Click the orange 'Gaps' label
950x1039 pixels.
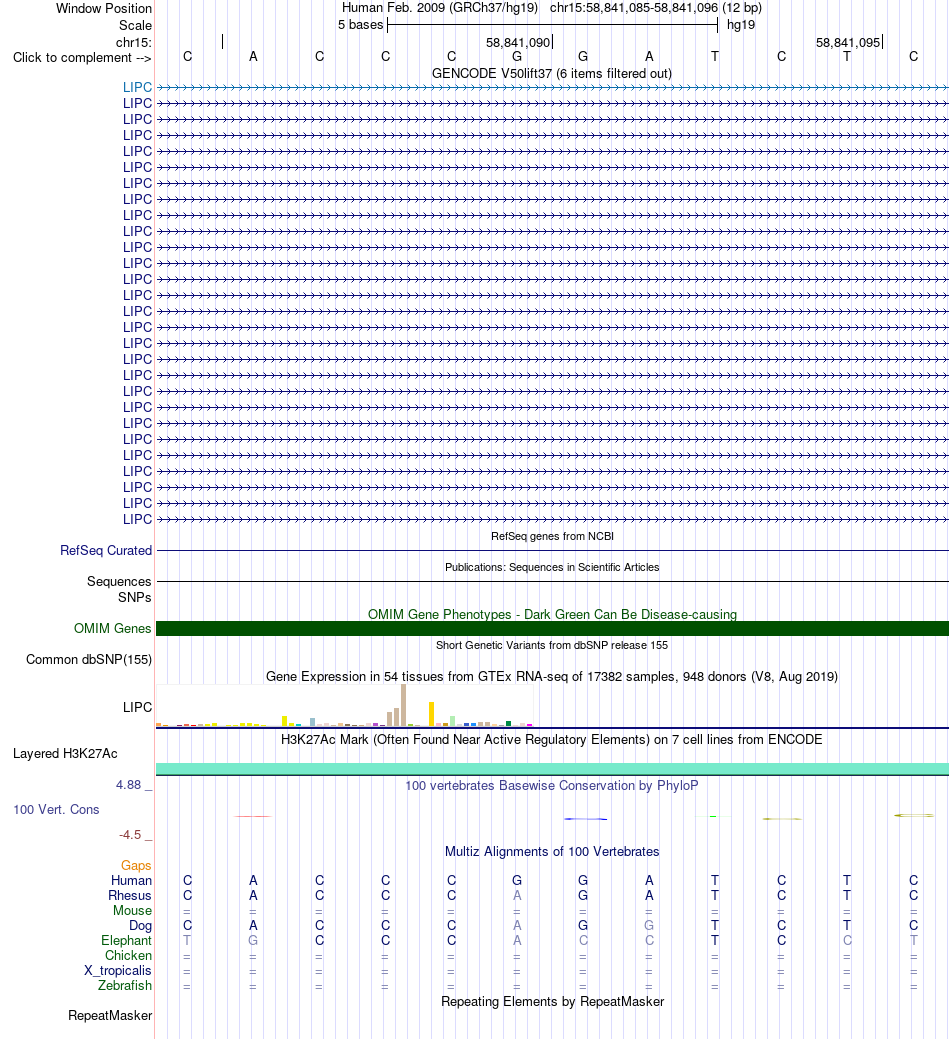pos(136,866)
